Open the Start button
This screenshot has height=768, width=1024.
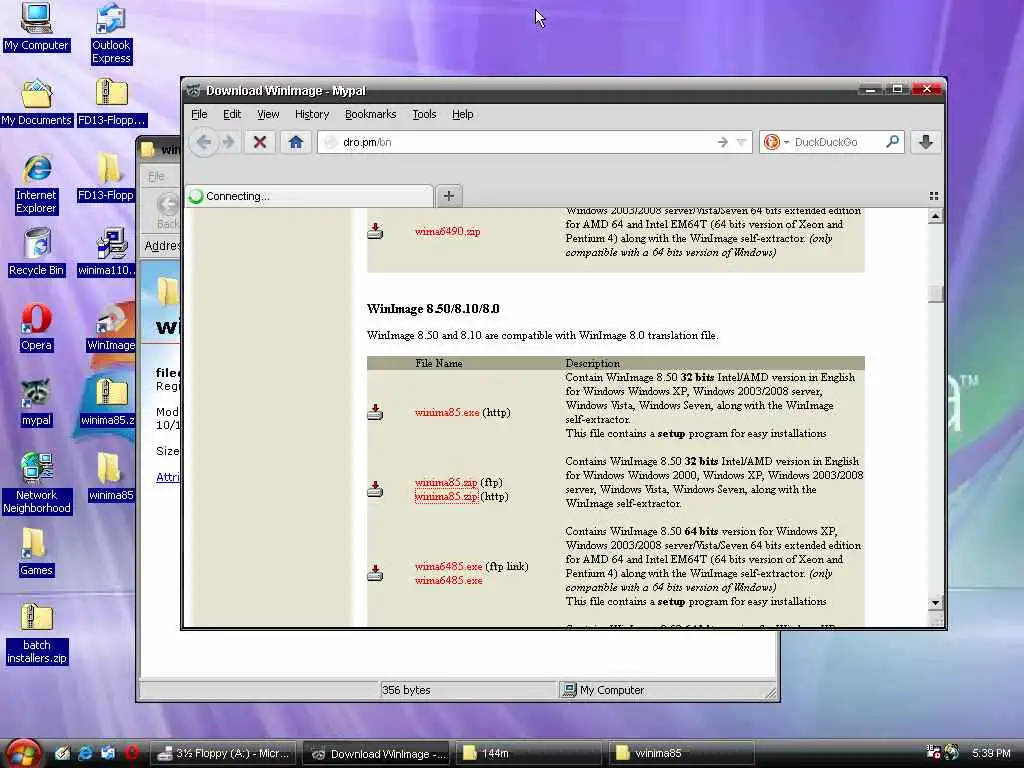tap(24, 754)
